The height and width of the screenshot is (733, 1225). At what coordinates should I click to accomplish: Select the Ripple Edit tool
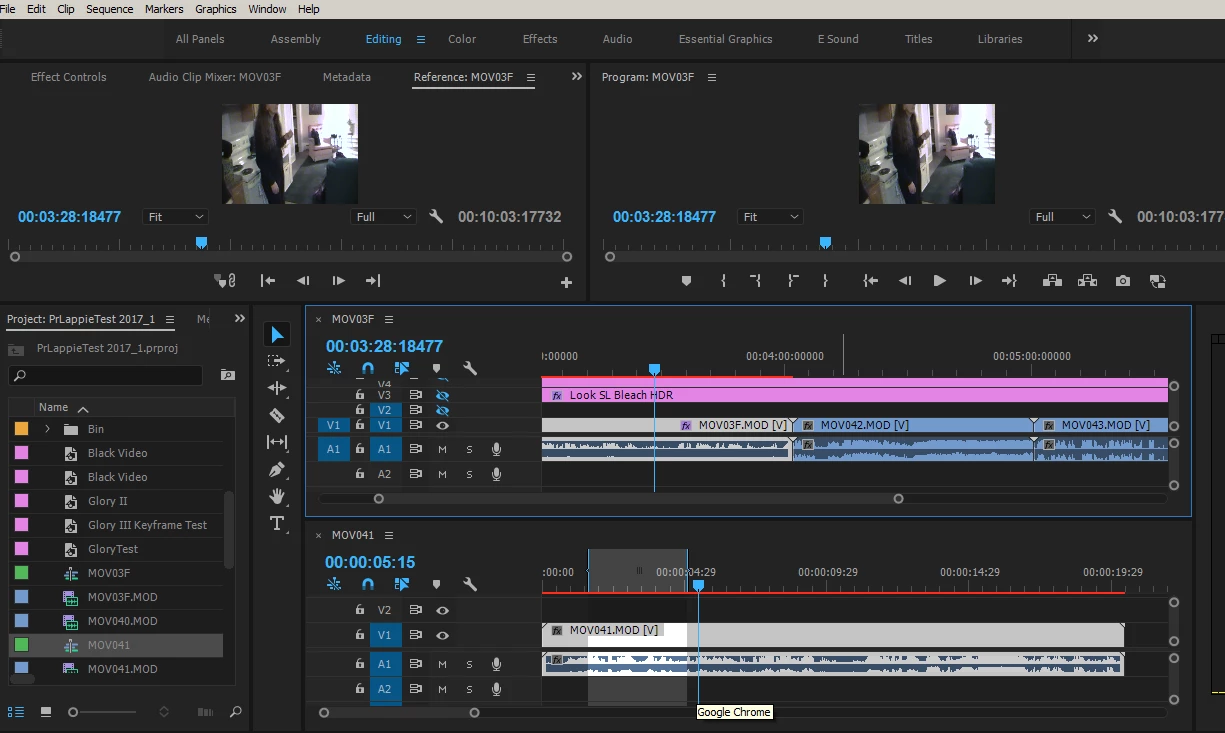(277, 388)
